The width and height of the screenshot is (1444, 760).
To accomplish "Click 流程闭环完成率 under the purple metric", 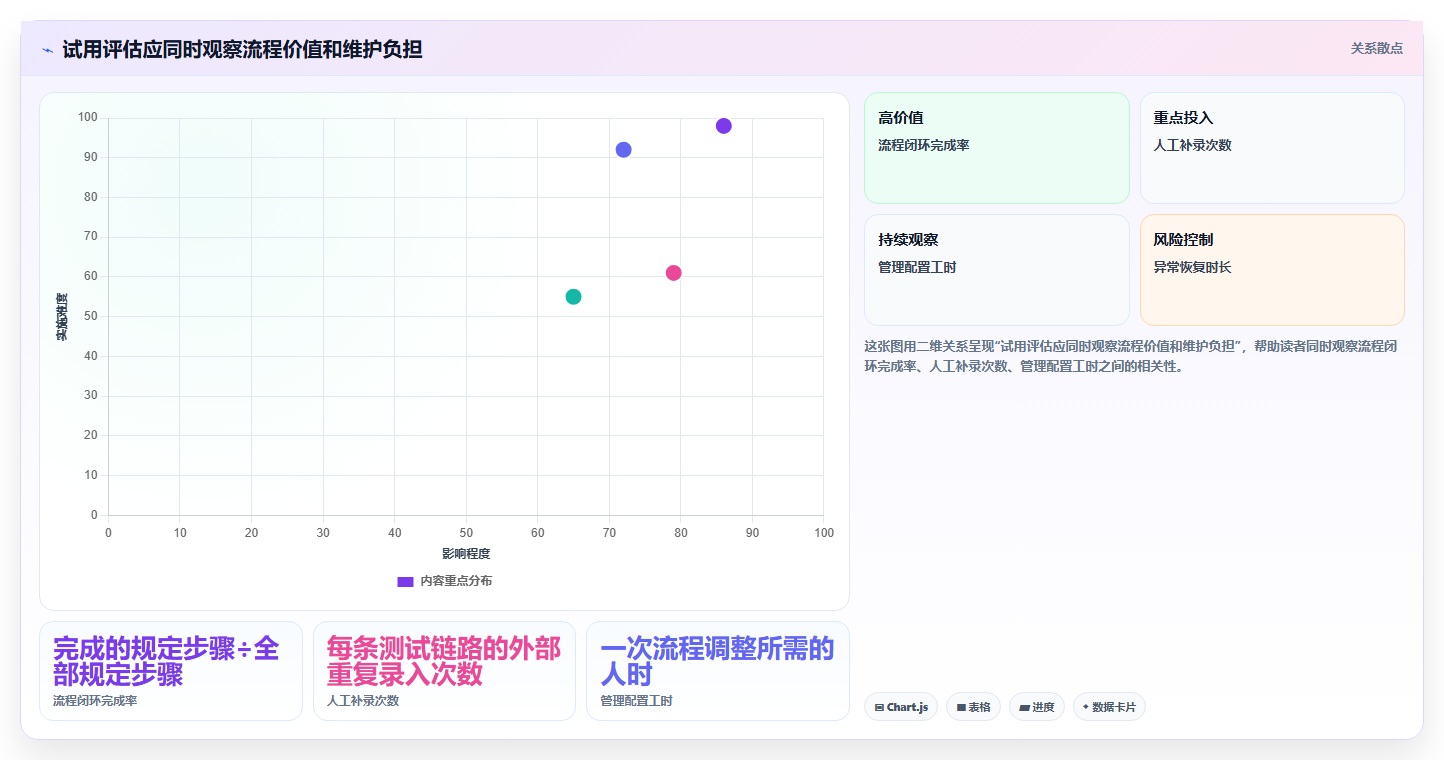I will coord(95,701).
